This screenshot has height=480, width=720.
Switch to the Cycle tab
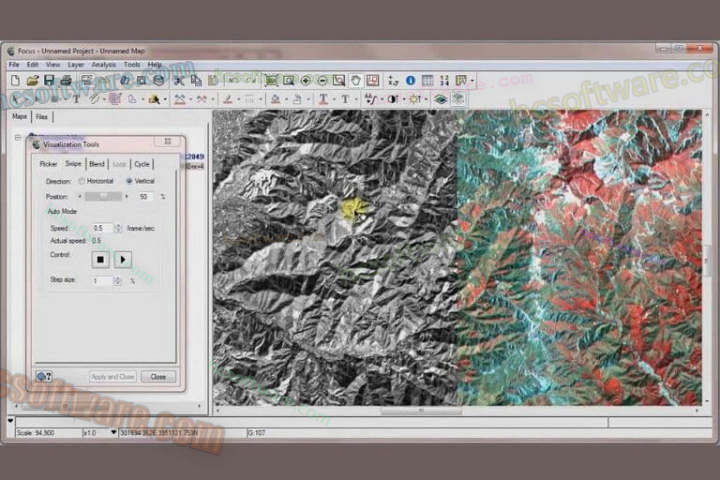point(142,164)
